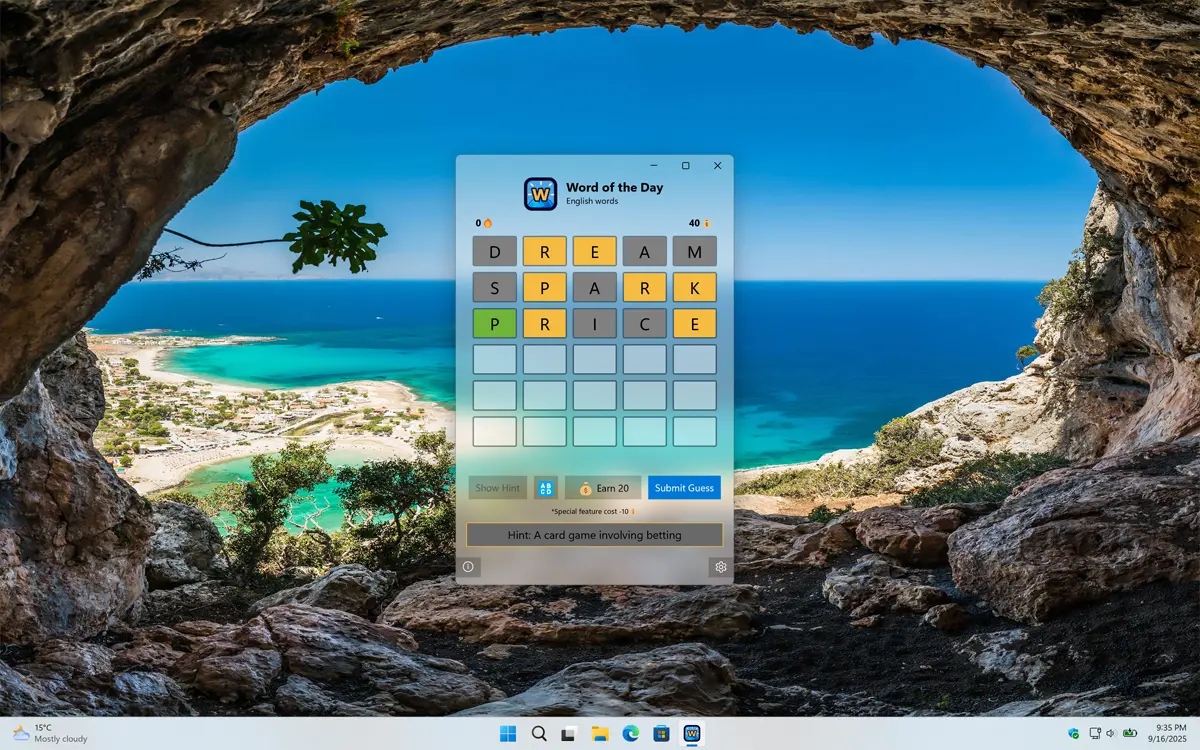This screenshot has height=750, width=1200.
Task: Click the yellow K tile in SPARK
Action: point(695,288)
